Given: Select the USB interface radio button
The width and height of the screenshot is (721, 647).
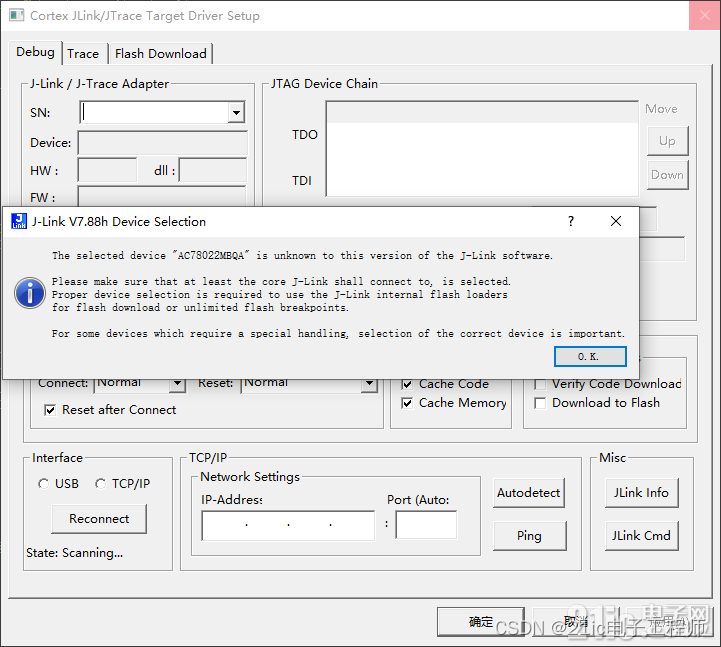Looking at the screenshot, I should [44, 484].
